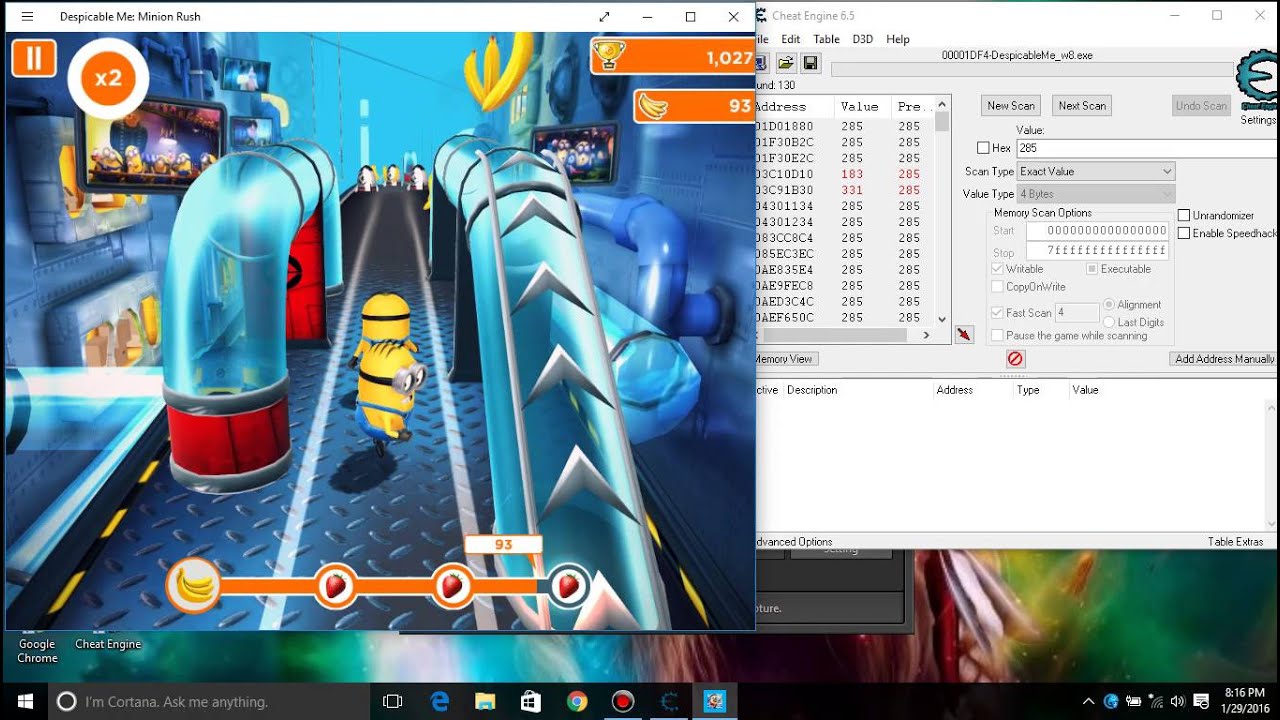Click the volume icon in system tray
Screen dimensions: 1280x720
[x=1178, y=701]
